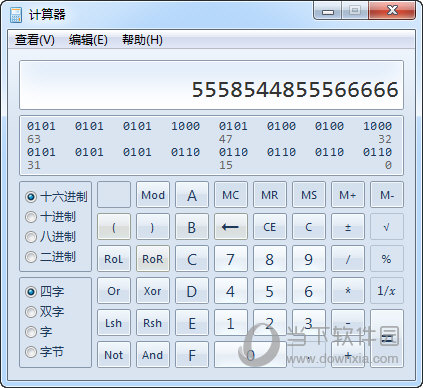423x388 pixels.
Task: Click the division / button
Action: coord(348,259)
